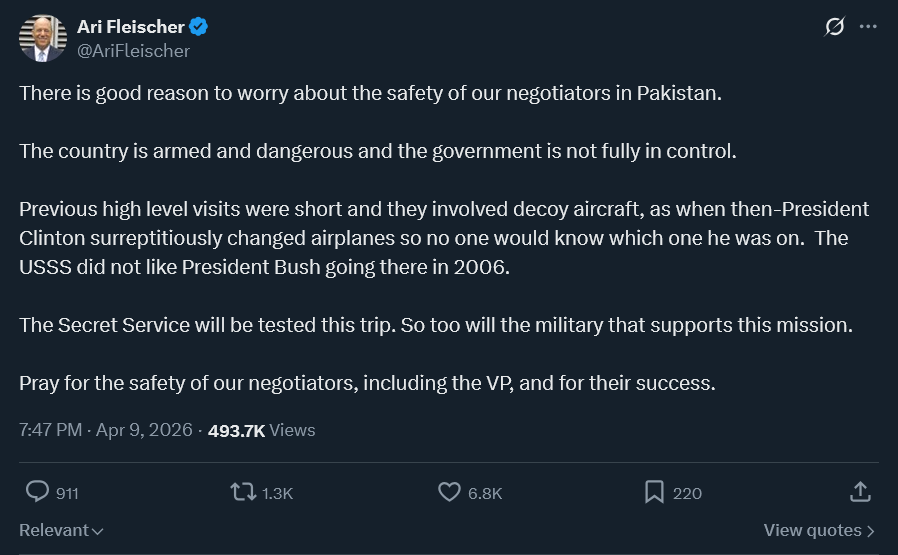The image size is (898, 555).
Task: Like the post with the heart icon
Action: pos(450,492)
